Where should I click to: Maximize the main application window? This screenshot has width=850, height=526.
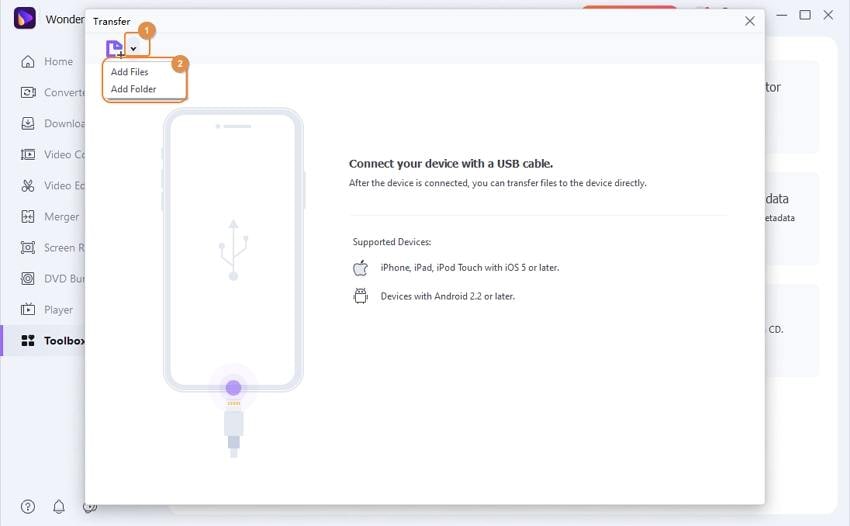805,15
